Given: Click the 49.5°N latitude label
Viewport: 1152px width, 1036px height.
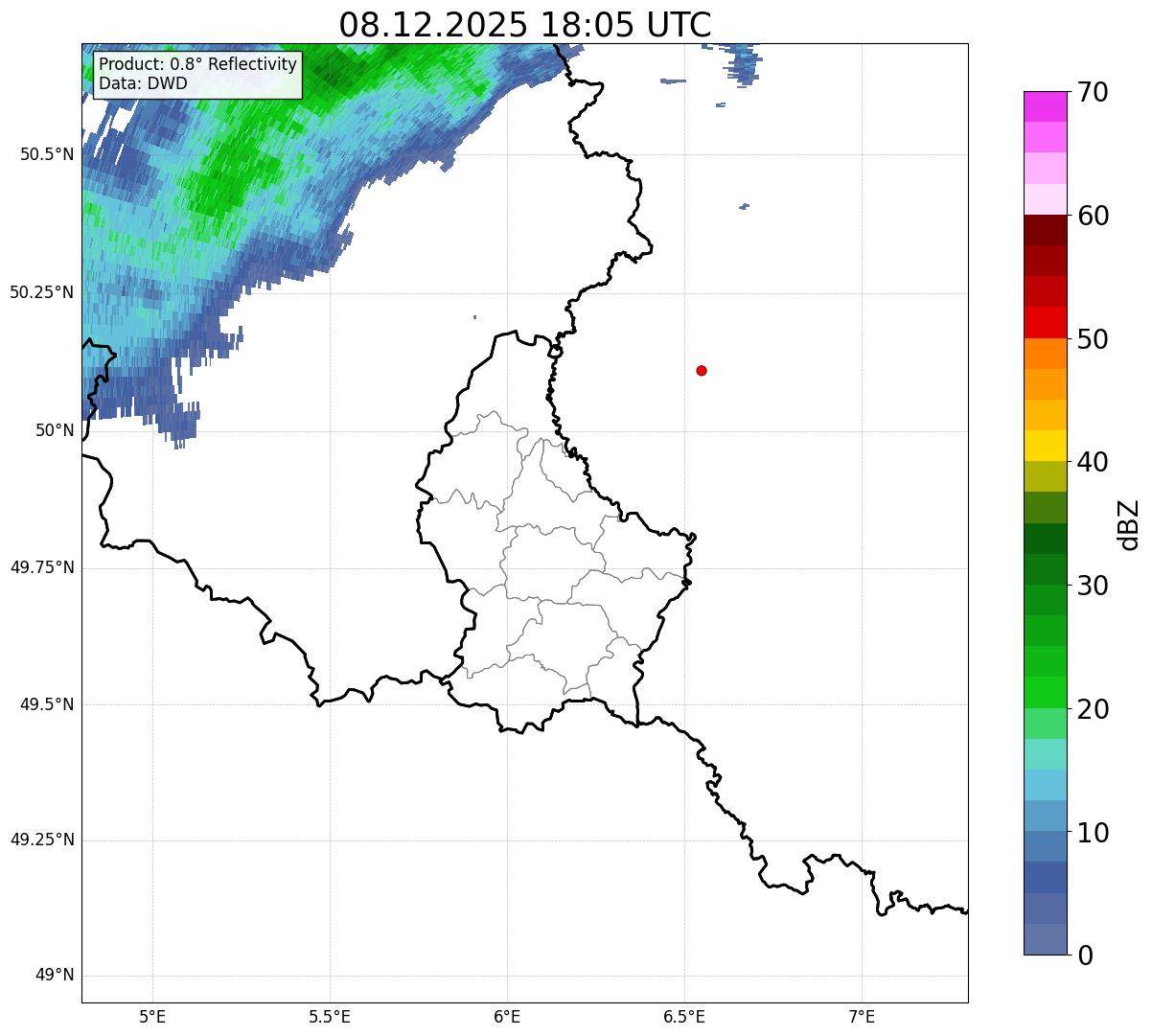Looking at the screenshot, I should pos(47,704).
